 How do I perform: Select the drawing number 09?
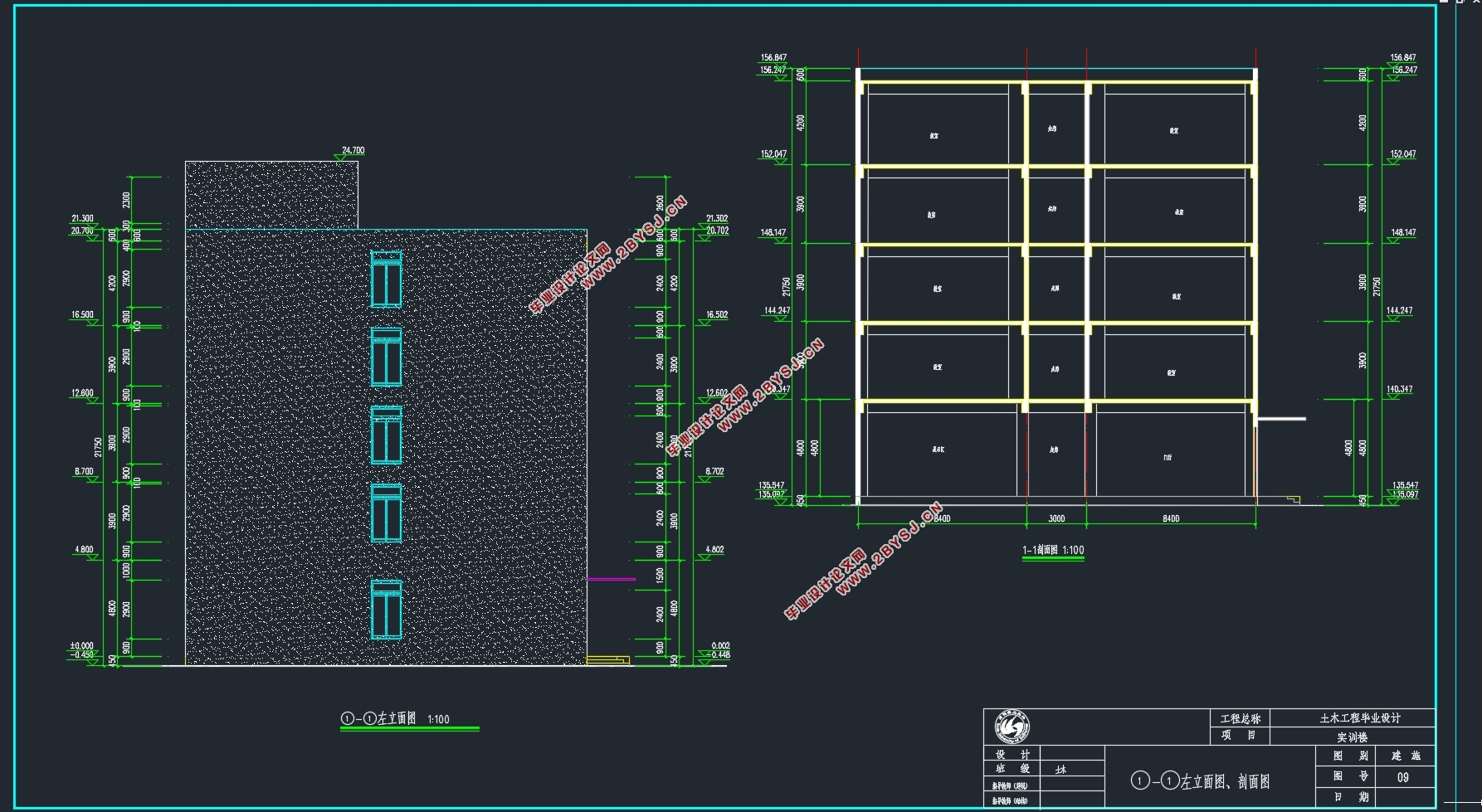(1403, 777)
